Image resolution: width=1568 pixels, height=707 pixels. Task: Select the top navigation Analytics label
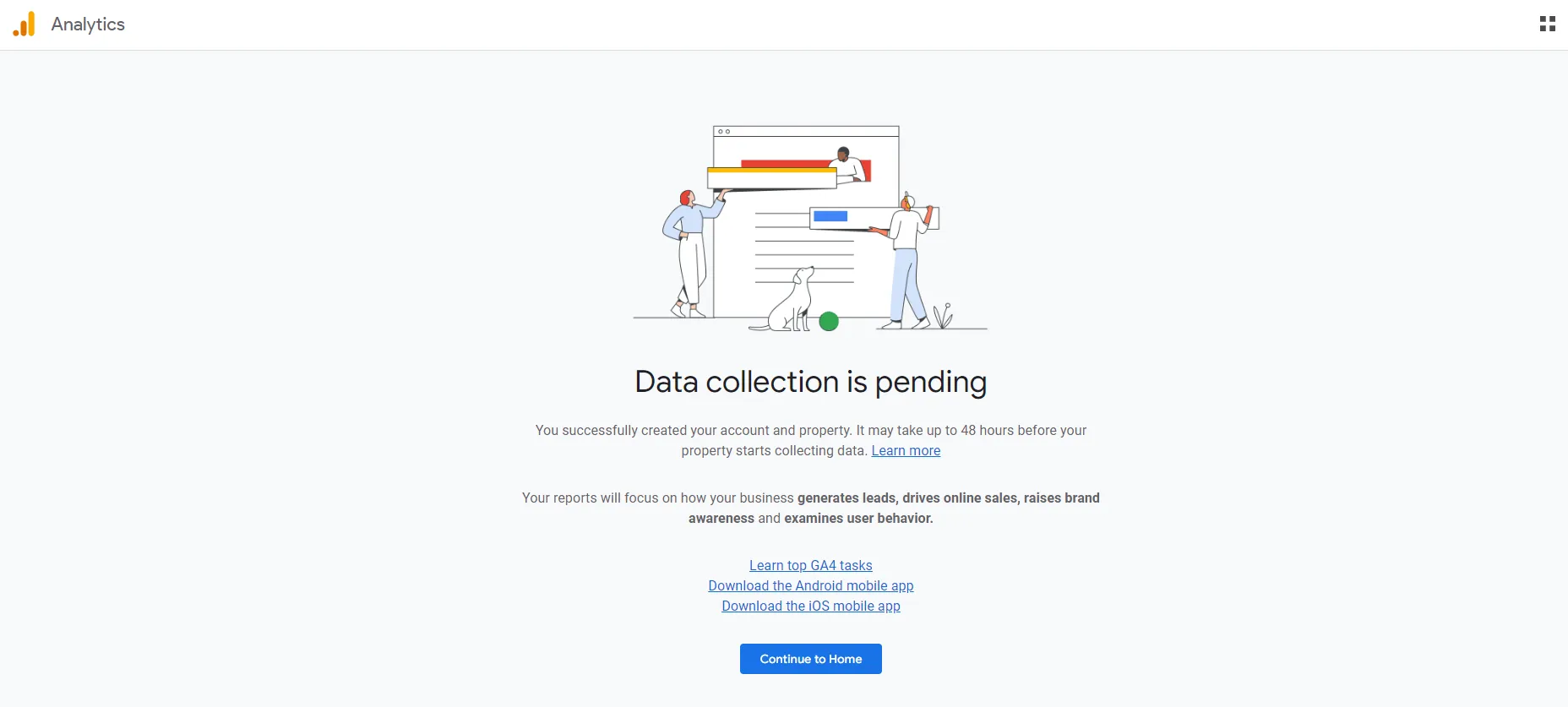[x=88, y=24]
